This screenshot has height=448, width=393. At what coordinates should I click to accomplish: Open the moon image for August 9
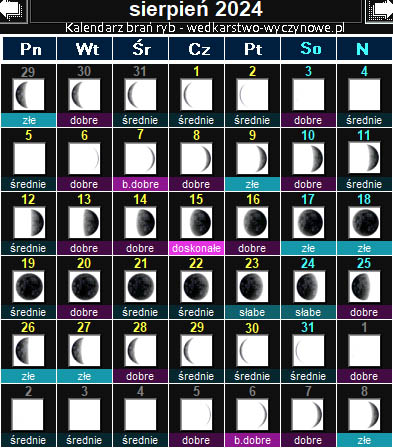252,159
